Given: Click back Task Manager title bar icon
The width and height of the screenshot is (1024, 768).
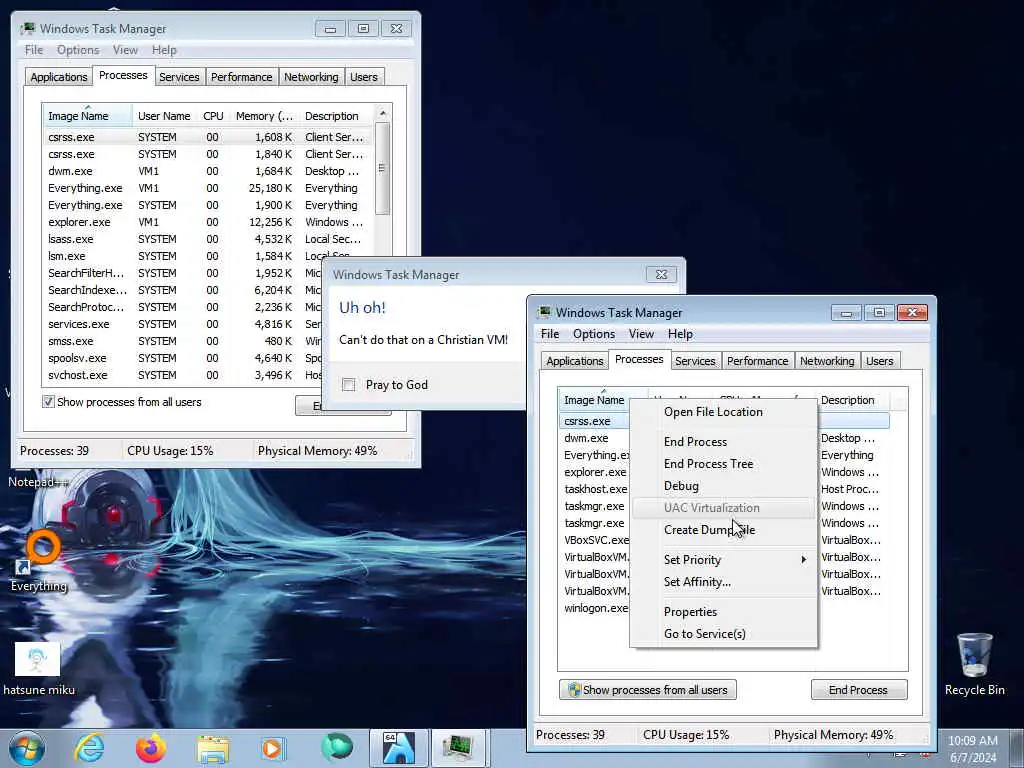Looking at the screenshot, I should 27,29.
